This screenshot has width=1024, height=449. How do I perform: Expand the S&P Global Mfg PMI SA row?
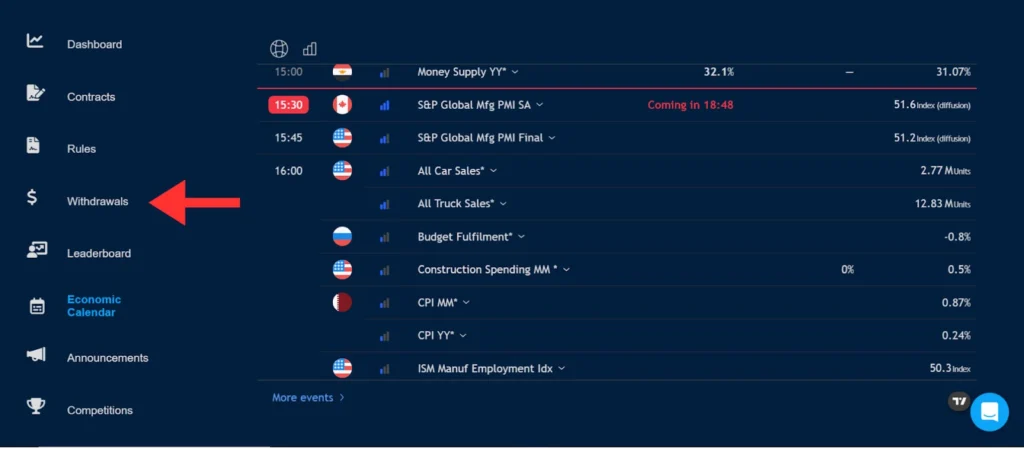point(480,105)
